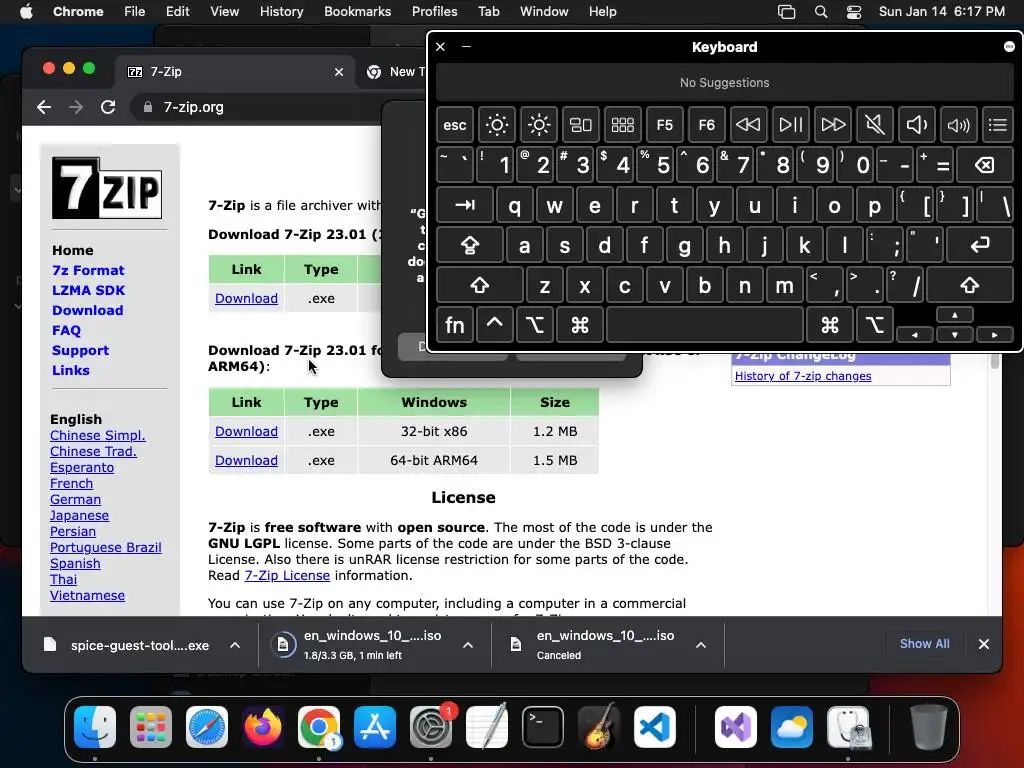
Task: Toggle left command key
Action: tap(579, 325)
